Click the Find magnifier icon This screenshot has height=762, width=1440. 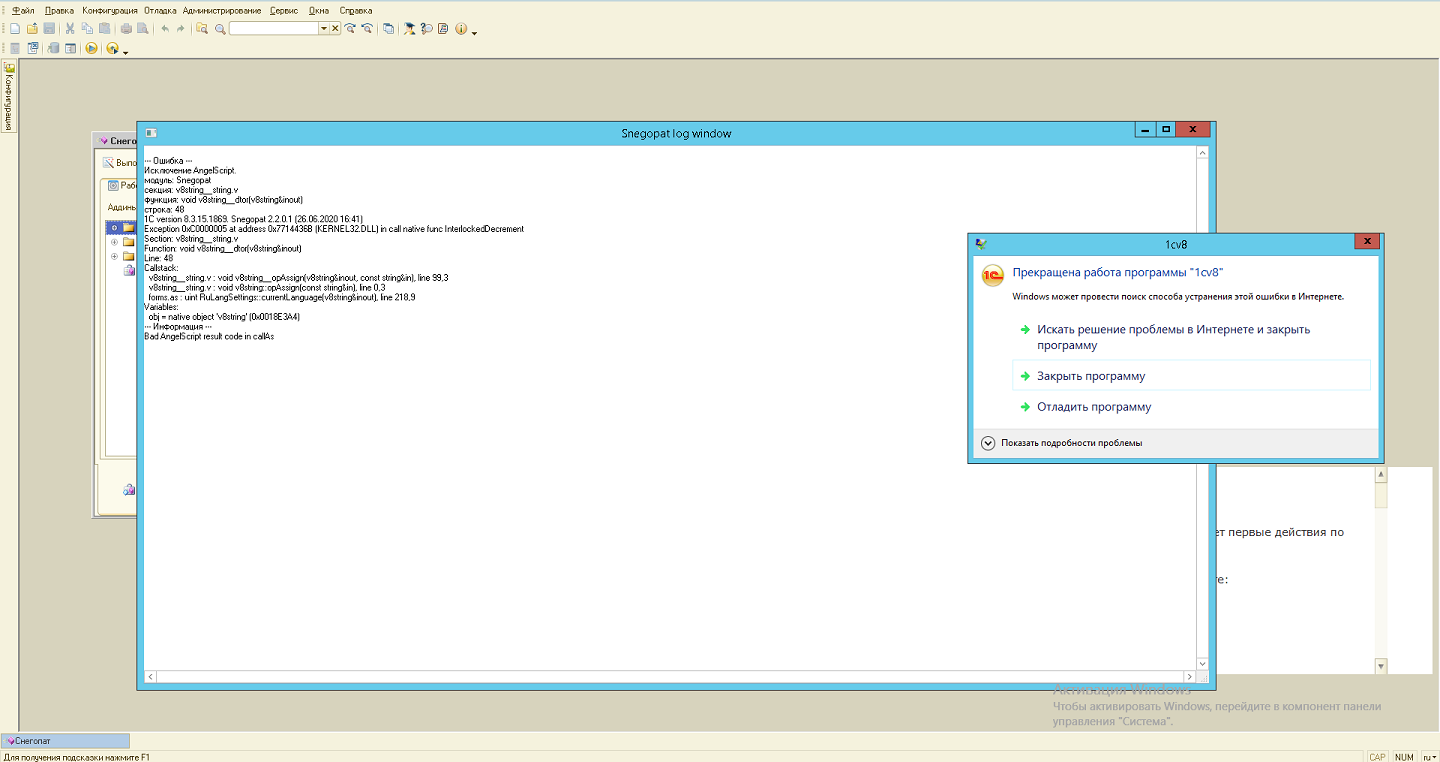[x=220, y=29]
